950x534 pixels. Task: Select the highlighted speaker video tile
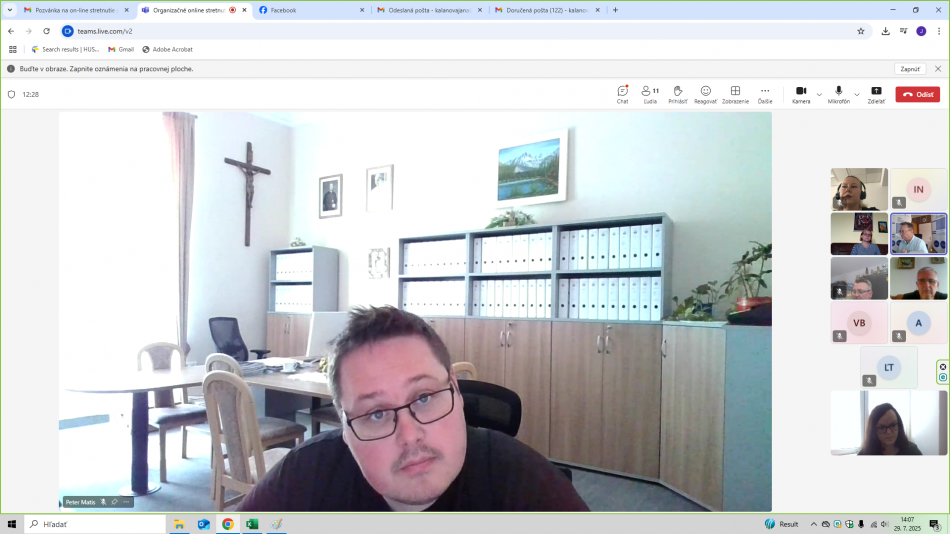pyautogui.click(x=918, y=234)
